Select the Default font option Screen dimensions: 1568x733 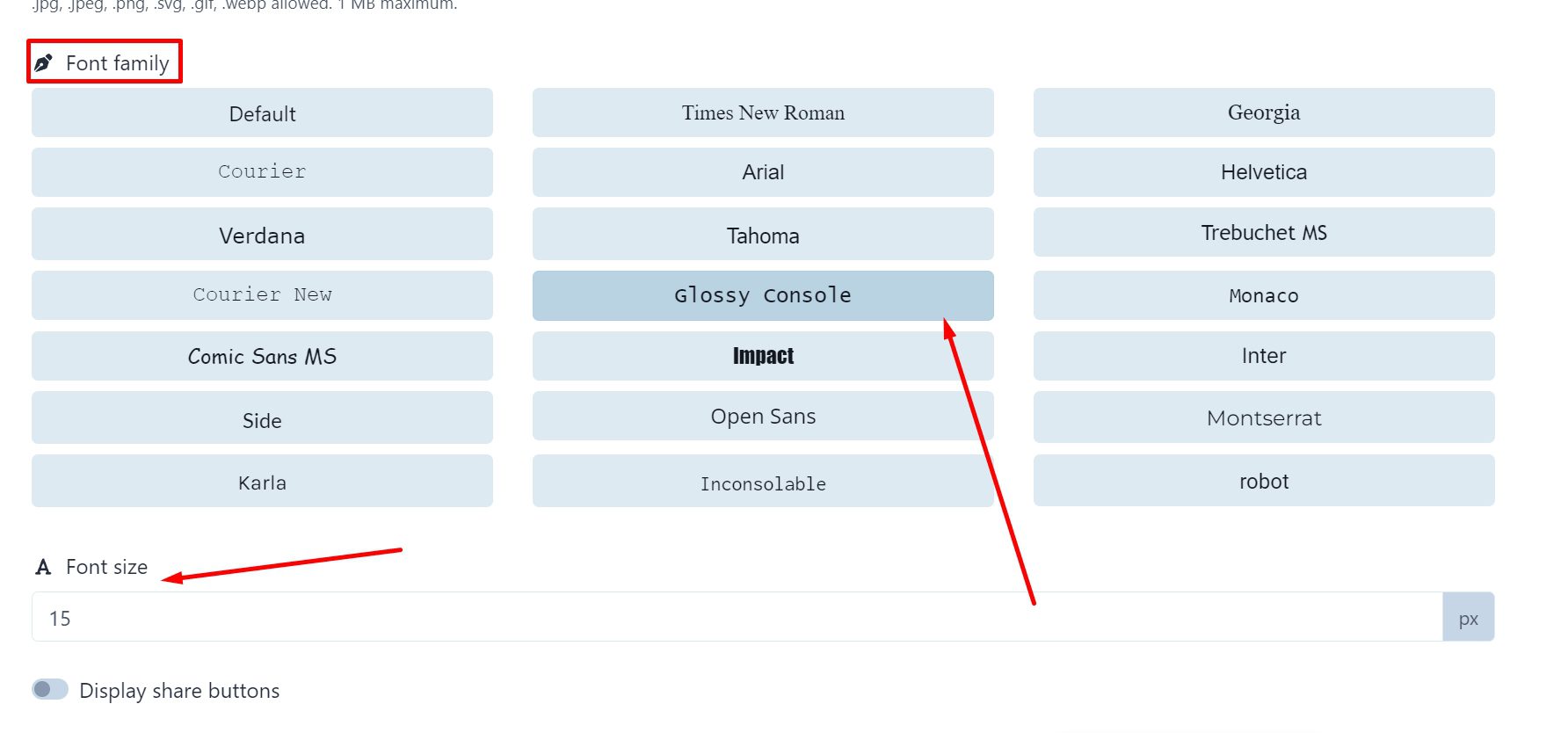[262, 113]
